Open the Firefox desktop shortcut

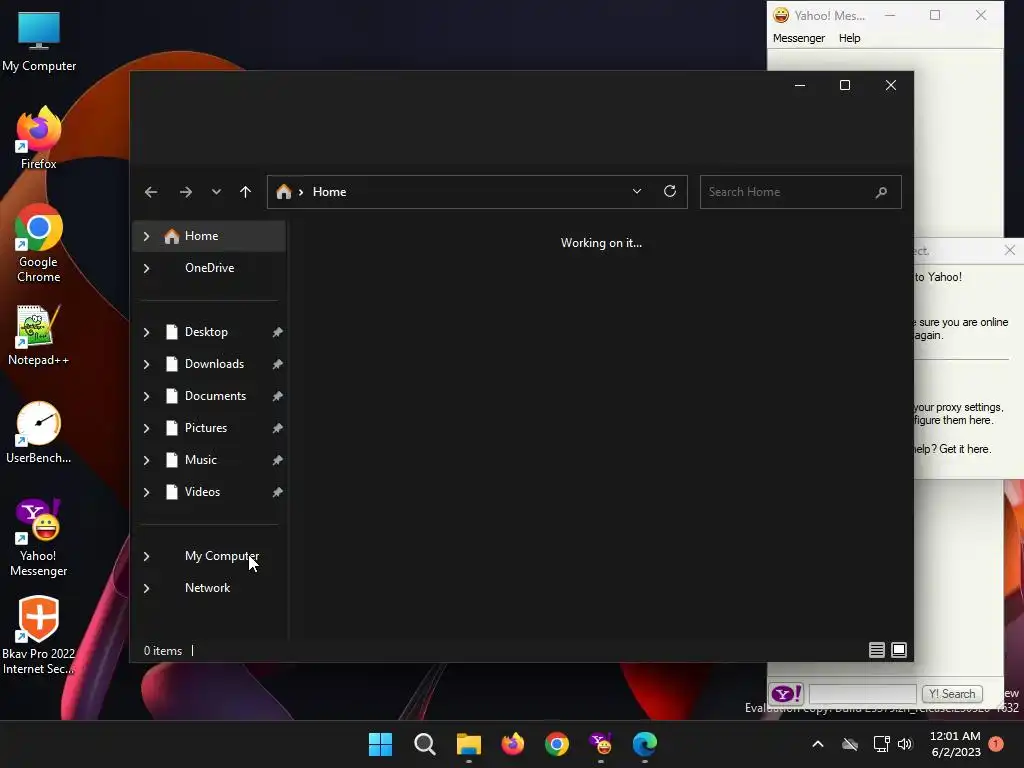39,138
